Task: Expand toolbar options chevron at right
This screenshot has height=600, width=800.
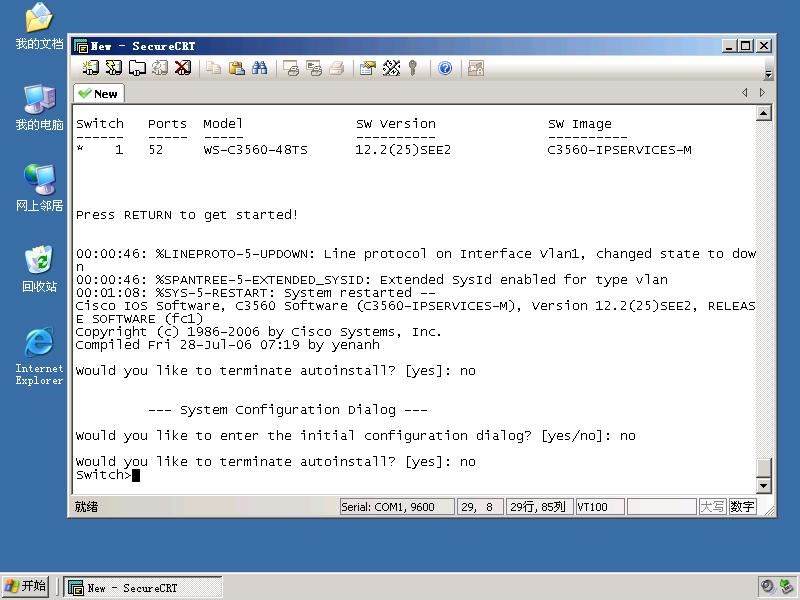Action: point(768,74)
